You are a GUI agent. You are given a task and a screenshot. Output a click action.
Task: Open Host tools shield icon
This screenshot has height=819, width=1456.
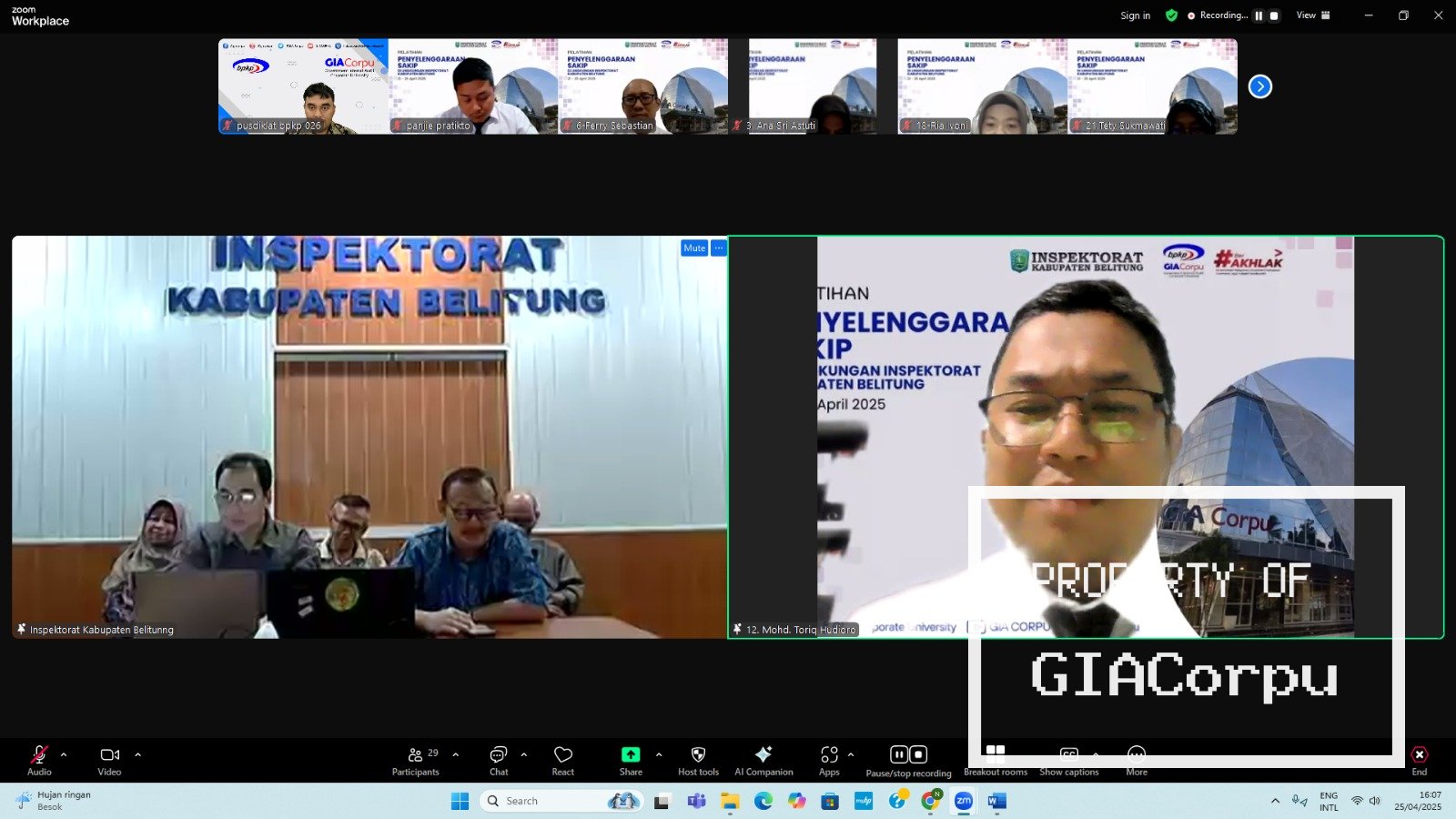tap(698, 755)
